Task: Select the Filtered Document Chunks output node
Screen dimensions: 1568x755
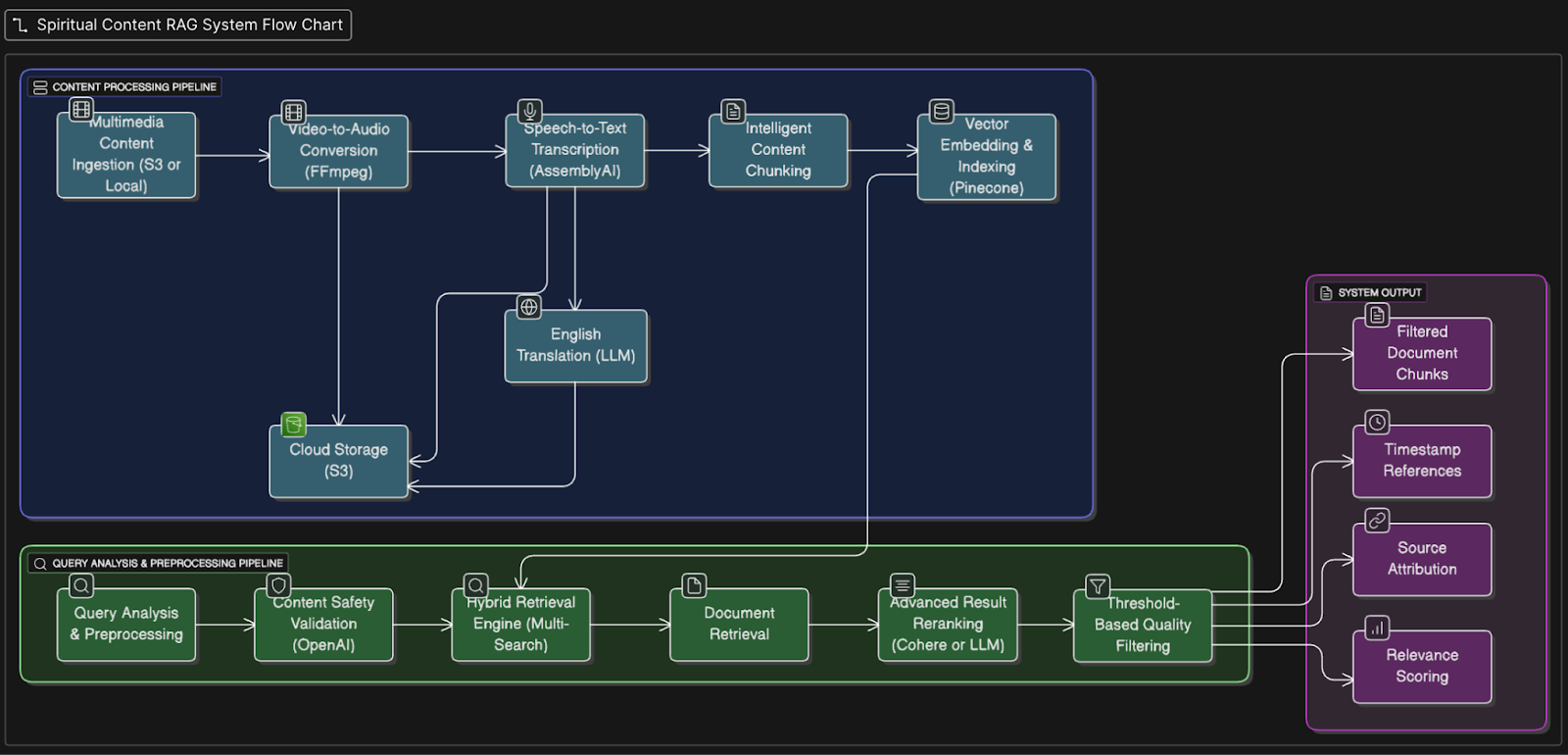Action: point(1422,354)
